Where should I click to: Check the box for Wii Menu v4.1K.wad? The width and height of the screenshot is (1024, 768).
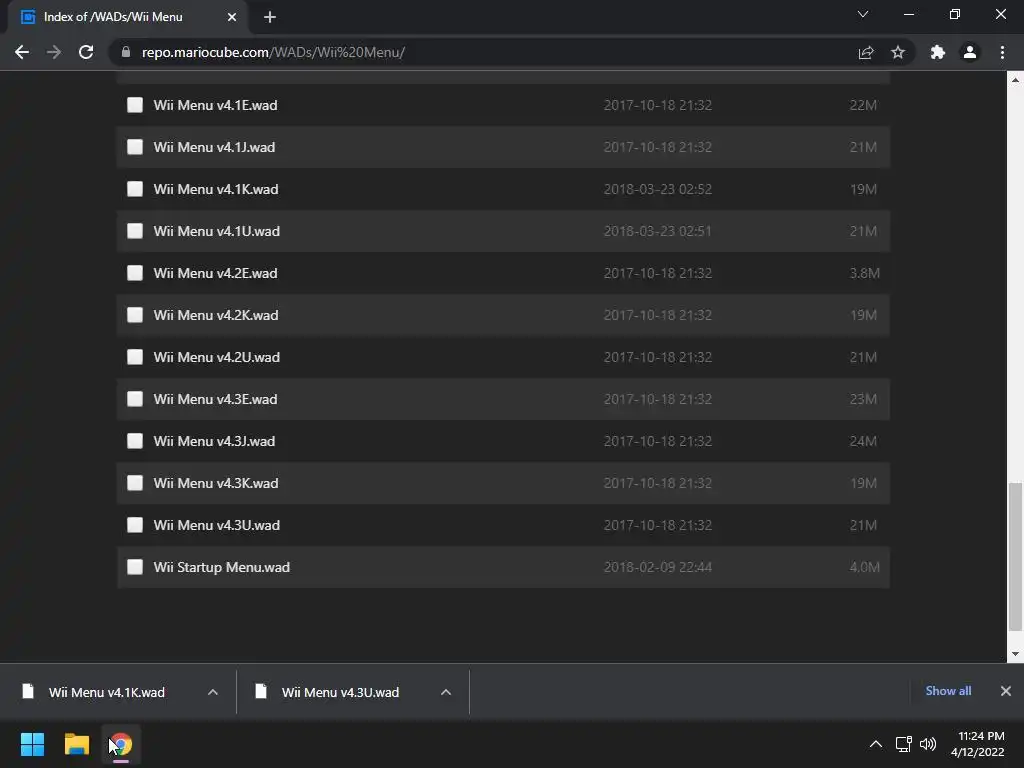[135, 189]
